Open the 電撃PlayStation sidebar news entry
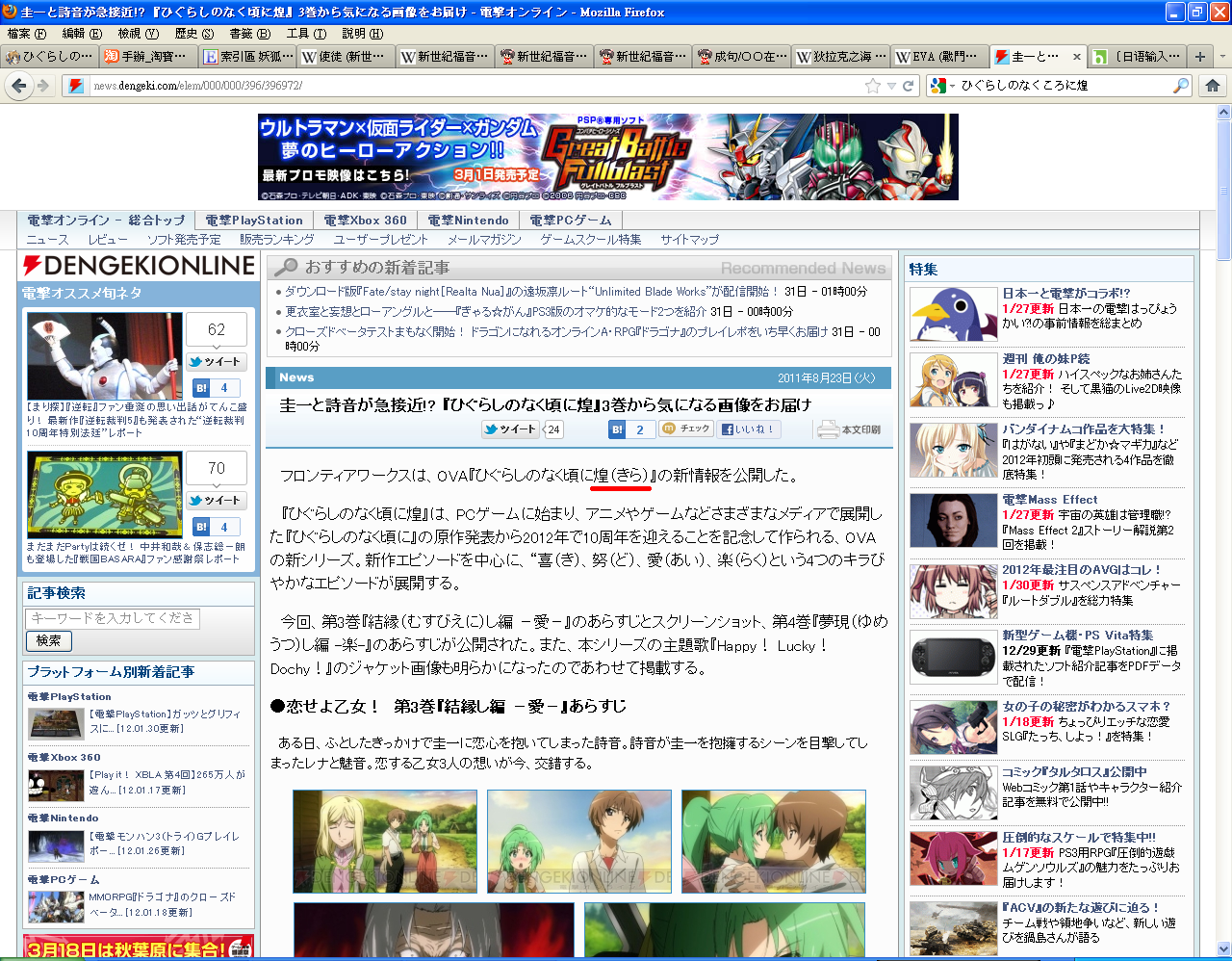The image size is (1232, 961). [167, 721]
